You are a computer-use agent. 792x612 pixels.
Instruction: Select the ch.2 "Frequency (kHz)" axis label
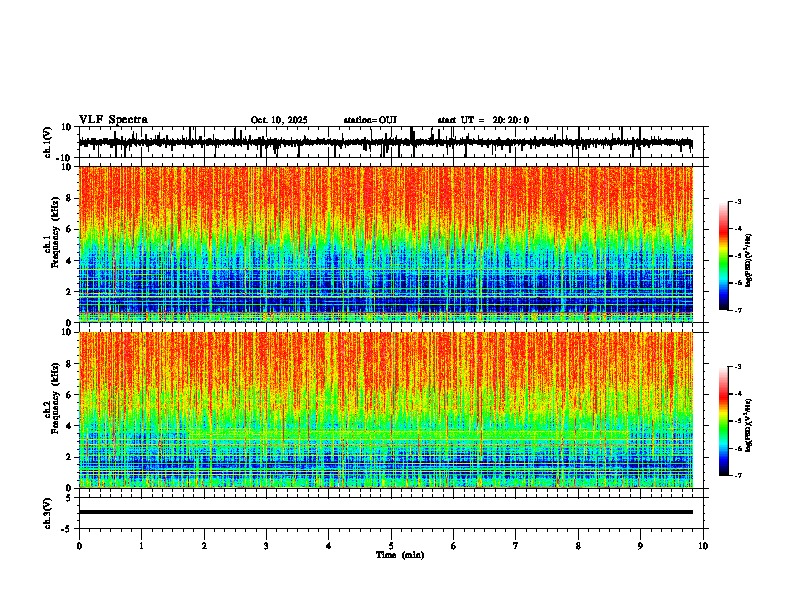pos(55,398)
